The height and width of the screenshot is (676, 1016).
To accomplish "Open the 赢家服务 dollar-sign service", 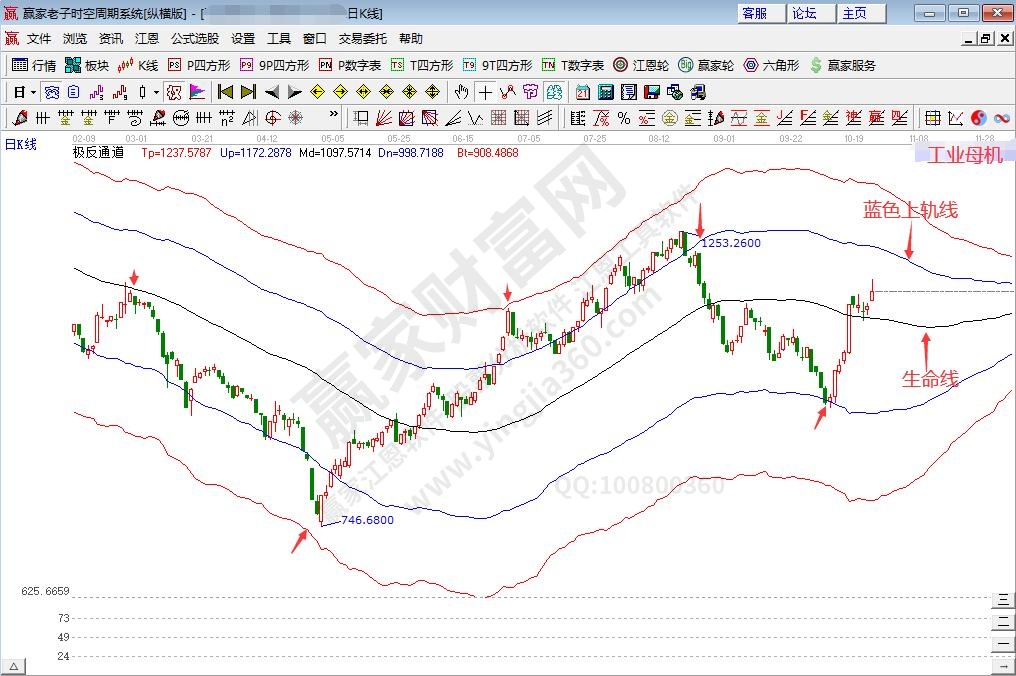I will [x=842, y=65].
